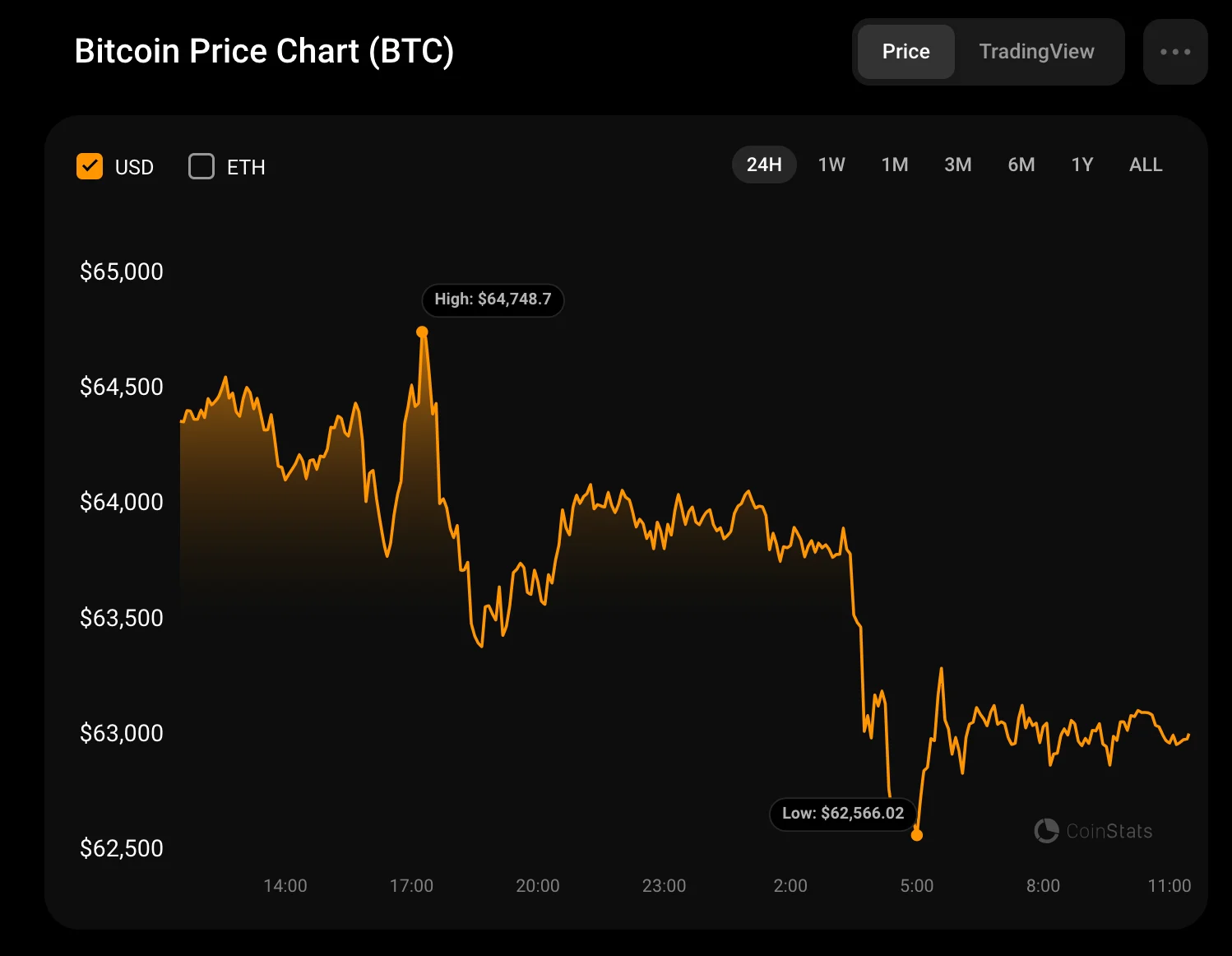Click the 17:00 time axis label

pyautogui.click(x=411, y=886)
